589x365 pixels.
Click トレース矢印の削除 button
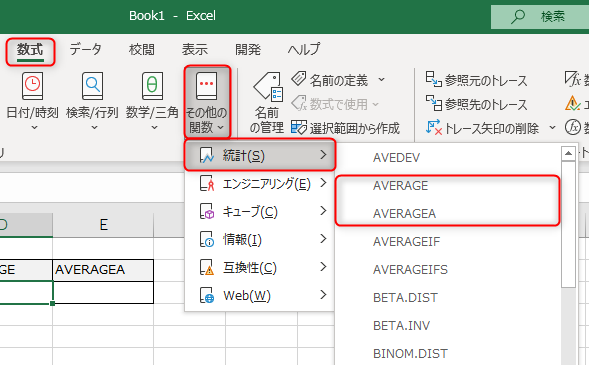point(482,128)
